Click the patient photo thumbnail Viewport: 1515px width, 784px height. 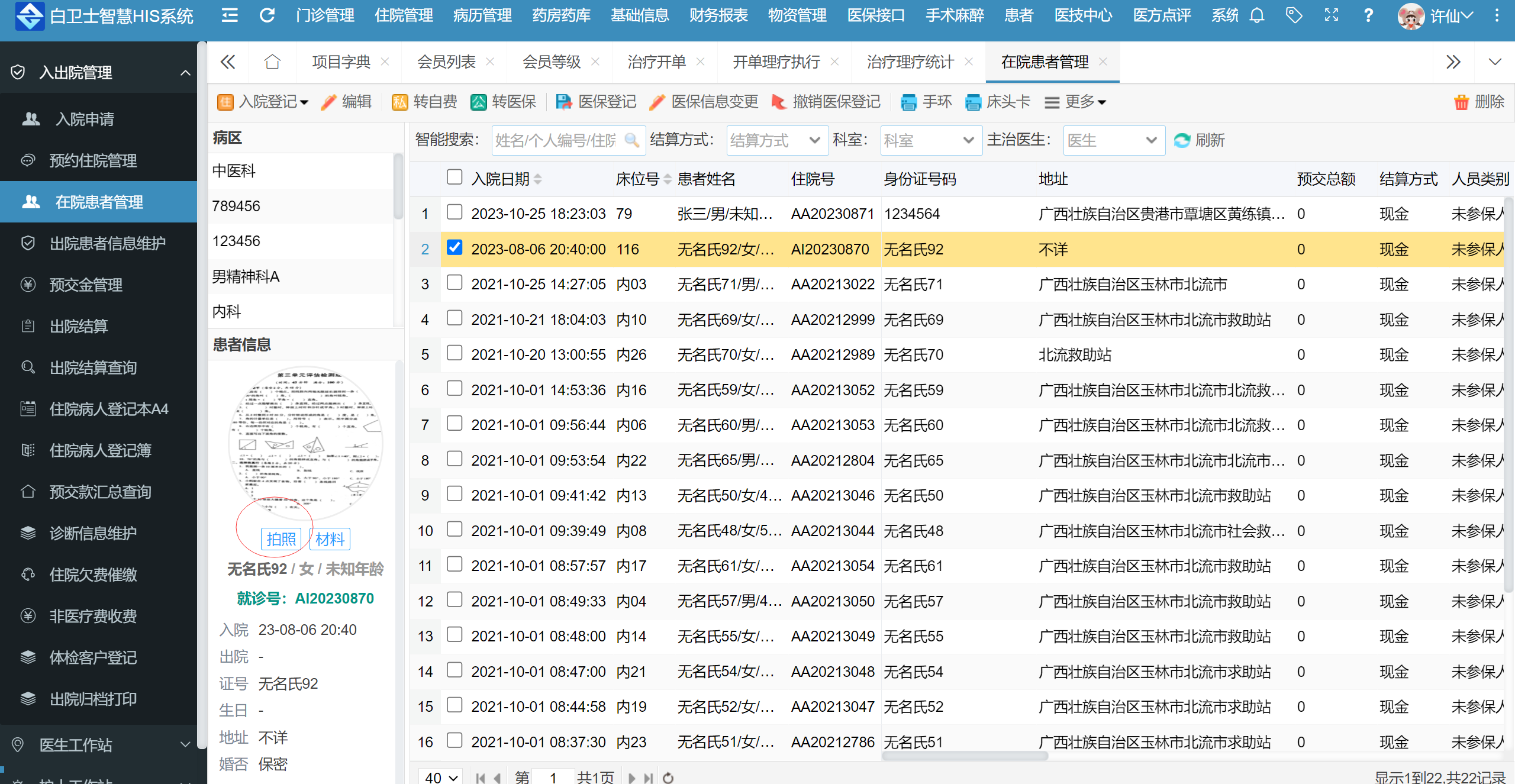pos(306,443)
